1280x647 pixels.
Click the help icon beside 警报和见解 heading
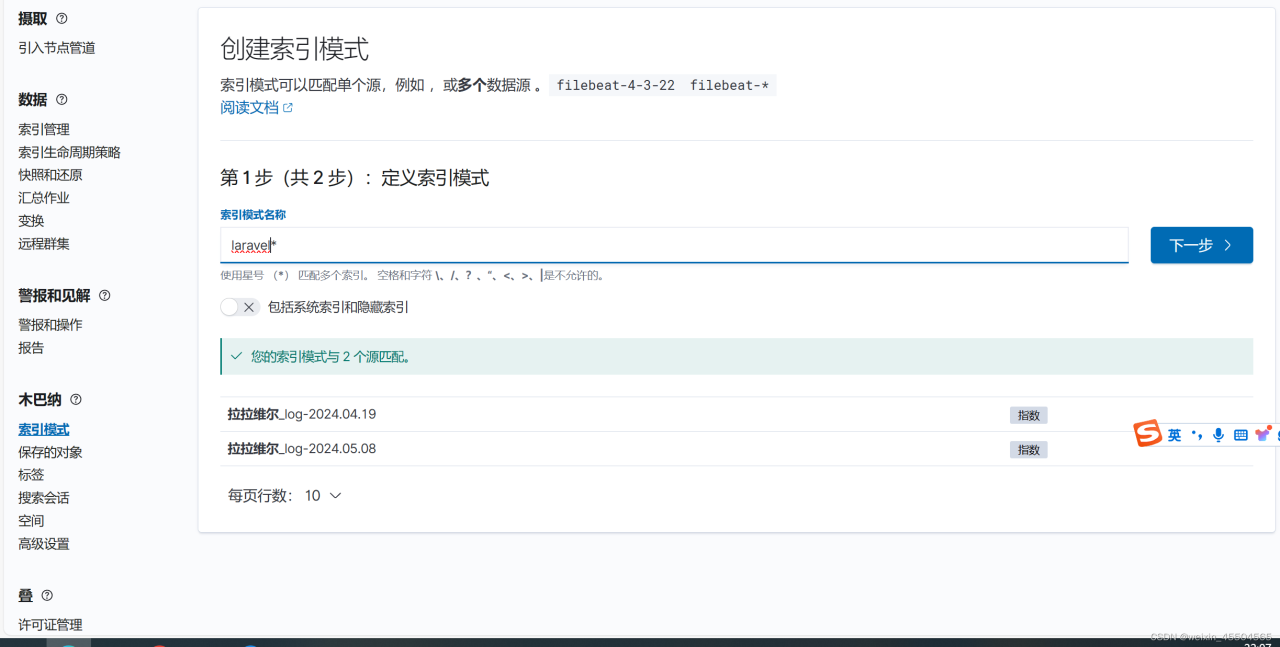point(105,295)
